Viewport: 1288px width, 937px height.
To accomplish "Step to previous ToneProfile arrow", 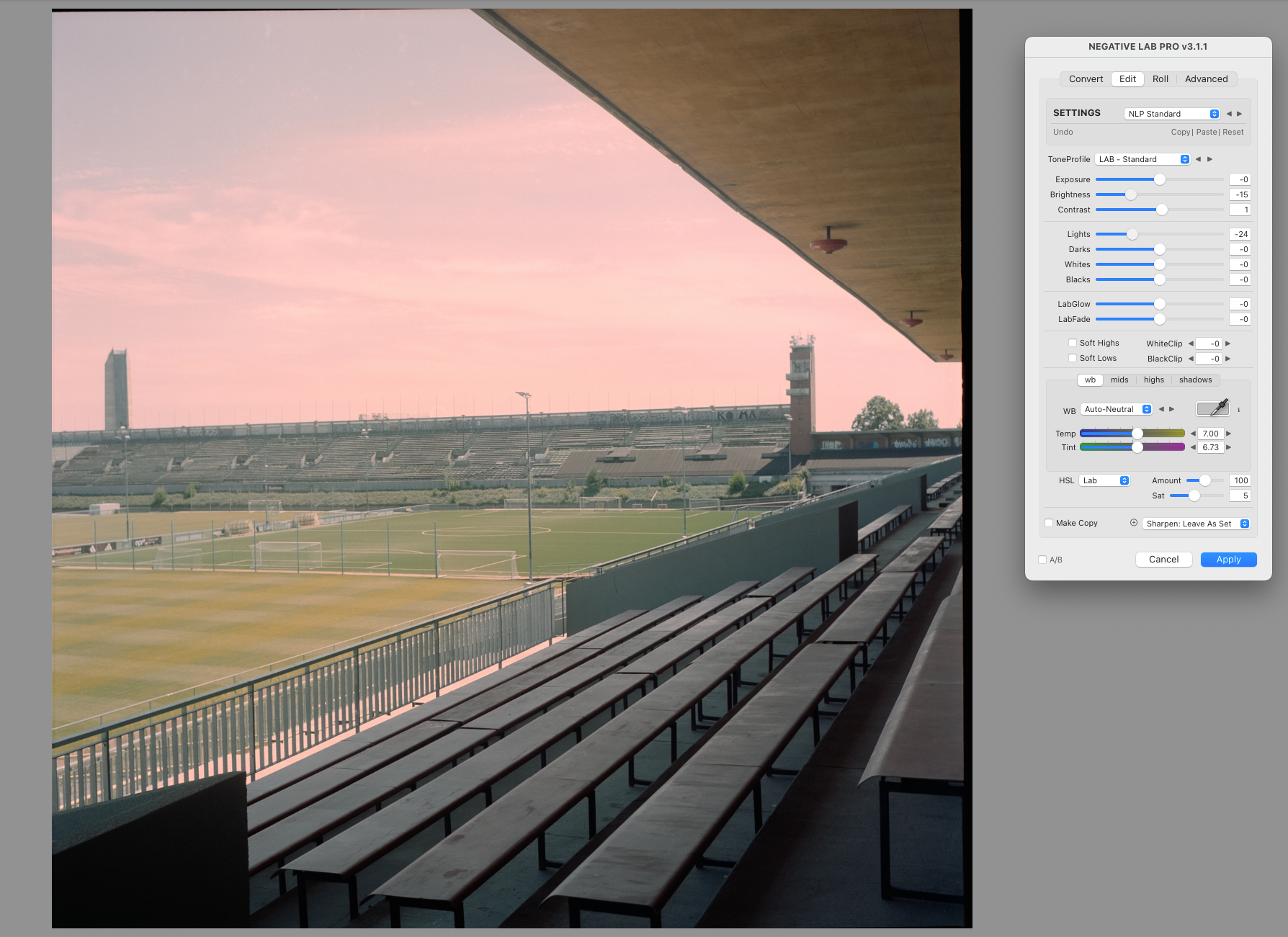I will pyautogui.click(x=1199, y=159).
